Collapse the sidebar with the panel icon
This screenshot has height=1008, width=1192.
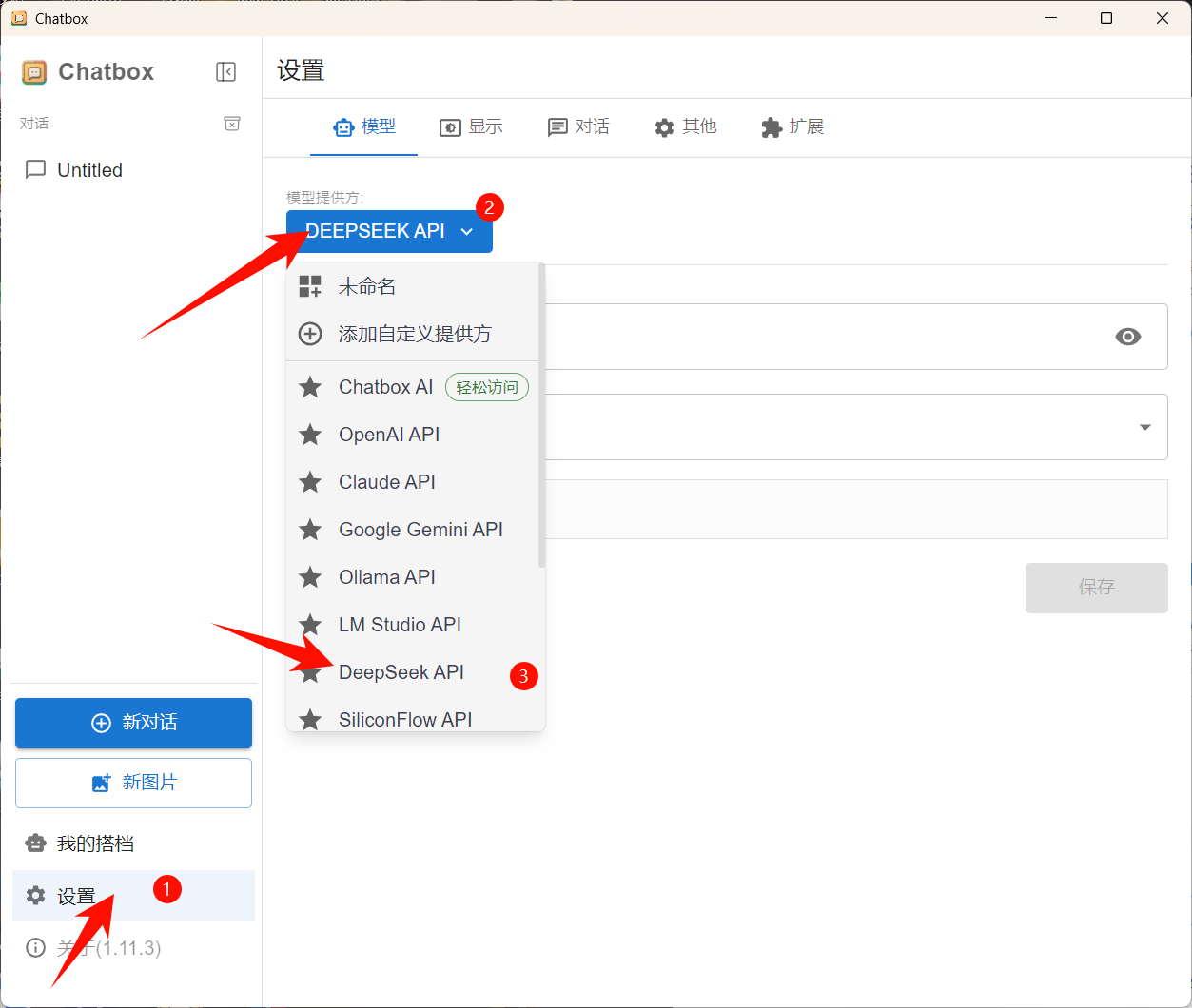[225, 71]
